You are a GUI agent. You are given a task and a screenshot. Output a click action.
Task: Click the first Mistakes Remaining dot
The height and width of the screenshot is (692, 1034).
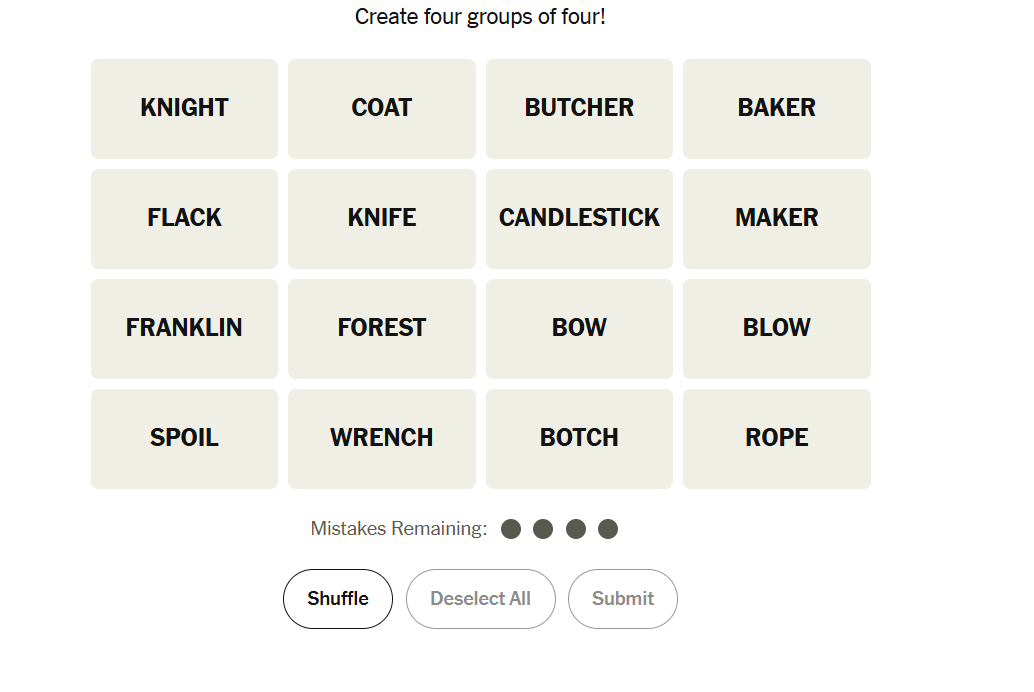[511, 529]
